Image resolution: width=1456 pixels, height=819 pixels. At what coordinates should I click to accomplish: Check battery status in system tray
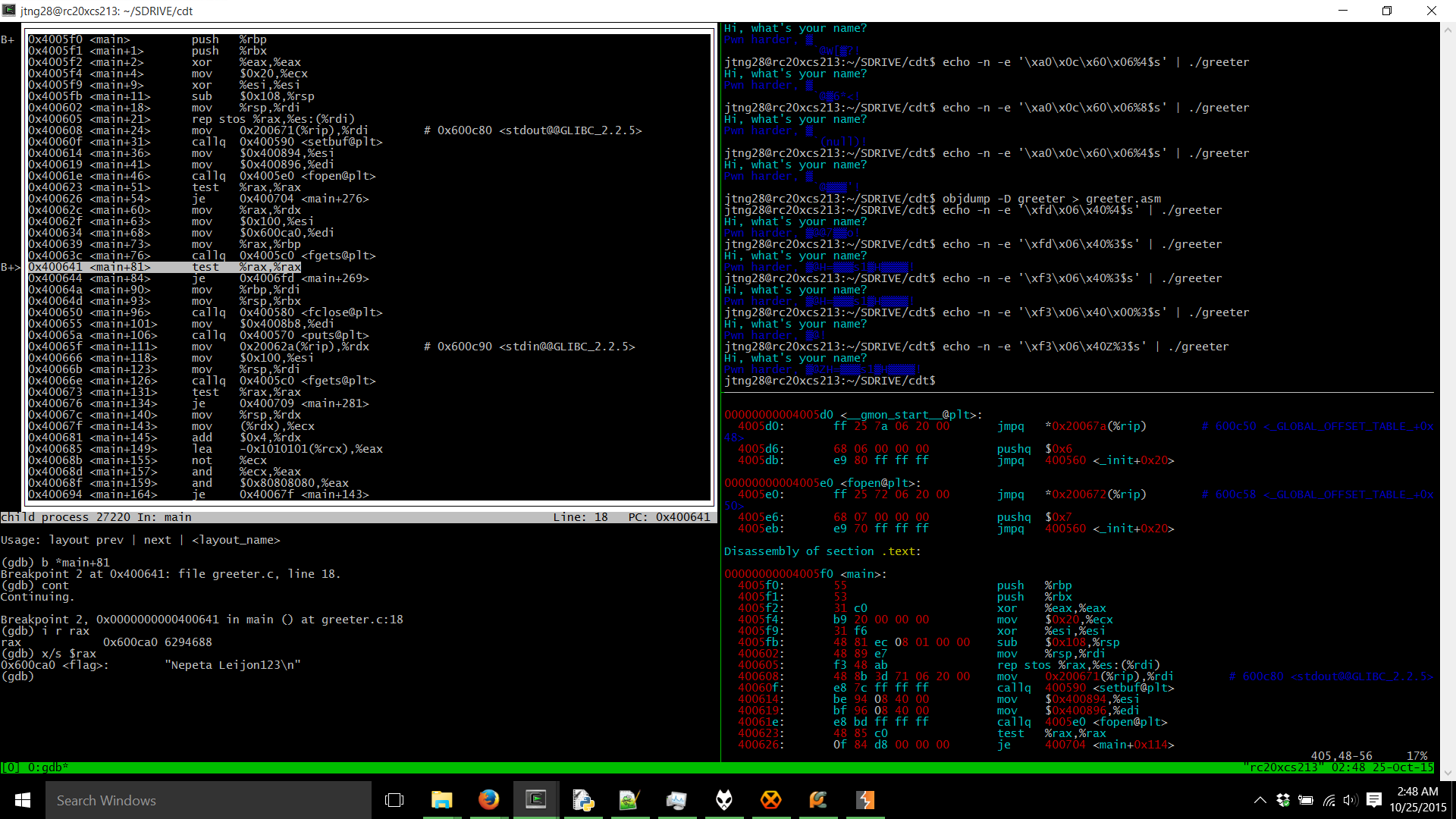point(1306,800)
